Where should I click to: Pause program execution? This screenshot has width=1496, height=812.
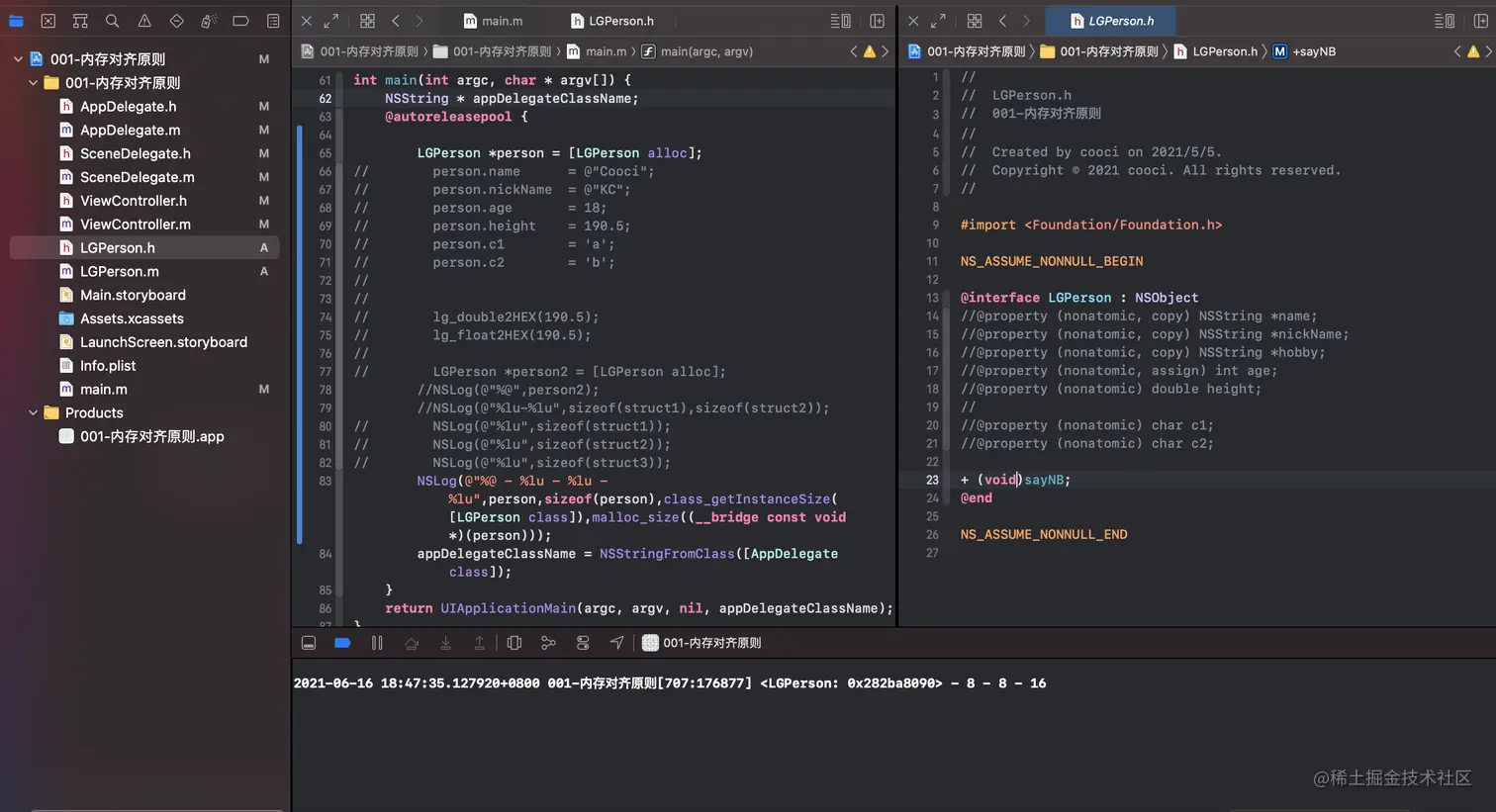(377, 643)
